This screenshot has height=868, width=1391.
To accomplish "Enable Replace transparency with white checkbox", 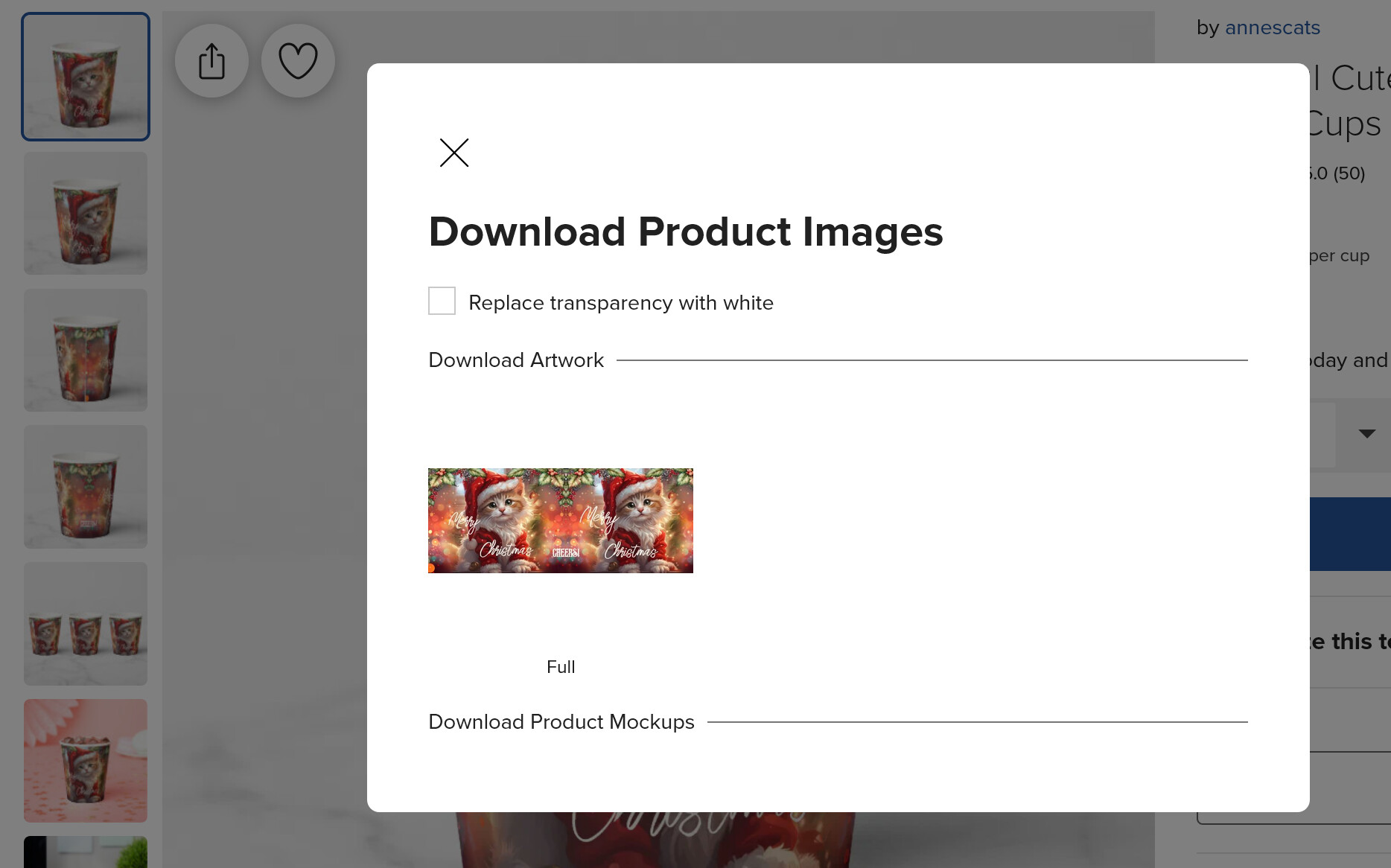I will tap(442, 301).
